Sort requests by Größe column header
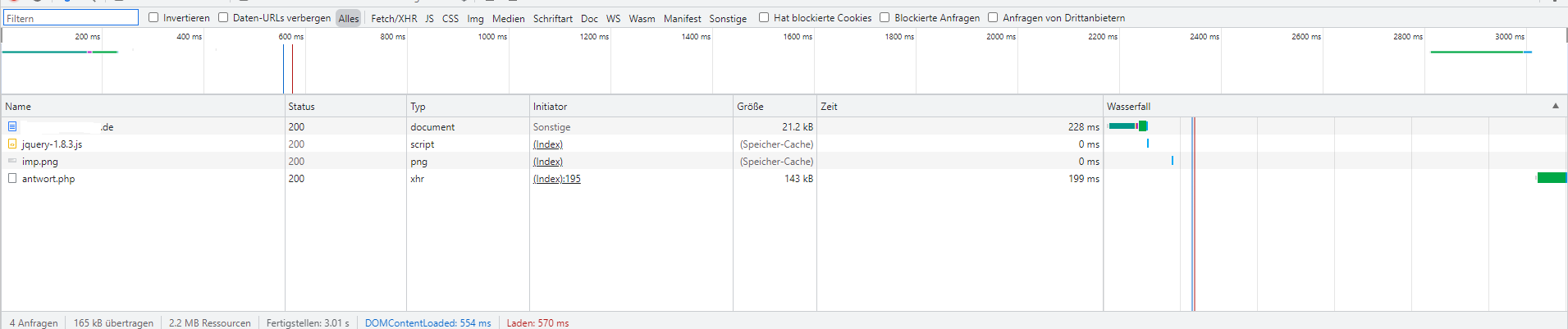1568x329 pixels. pos(750,107)
